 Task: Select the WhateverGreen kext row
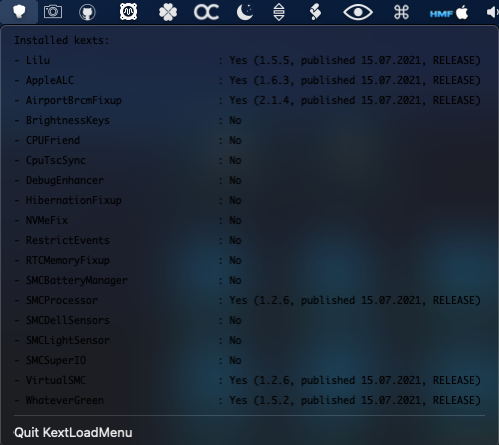coord(247,400)
